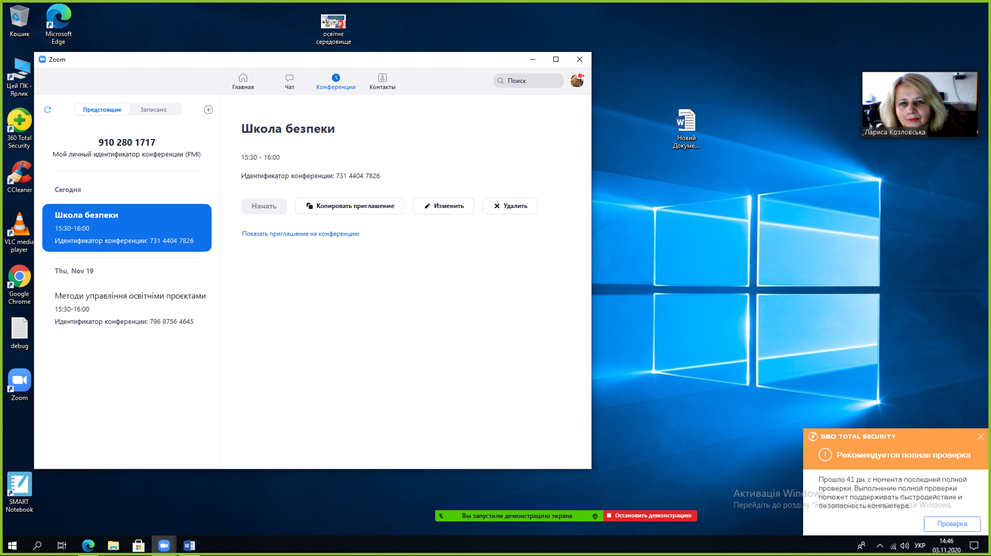
Task: Open SMART Notebook desktop icon
Action: click(19, 493)
